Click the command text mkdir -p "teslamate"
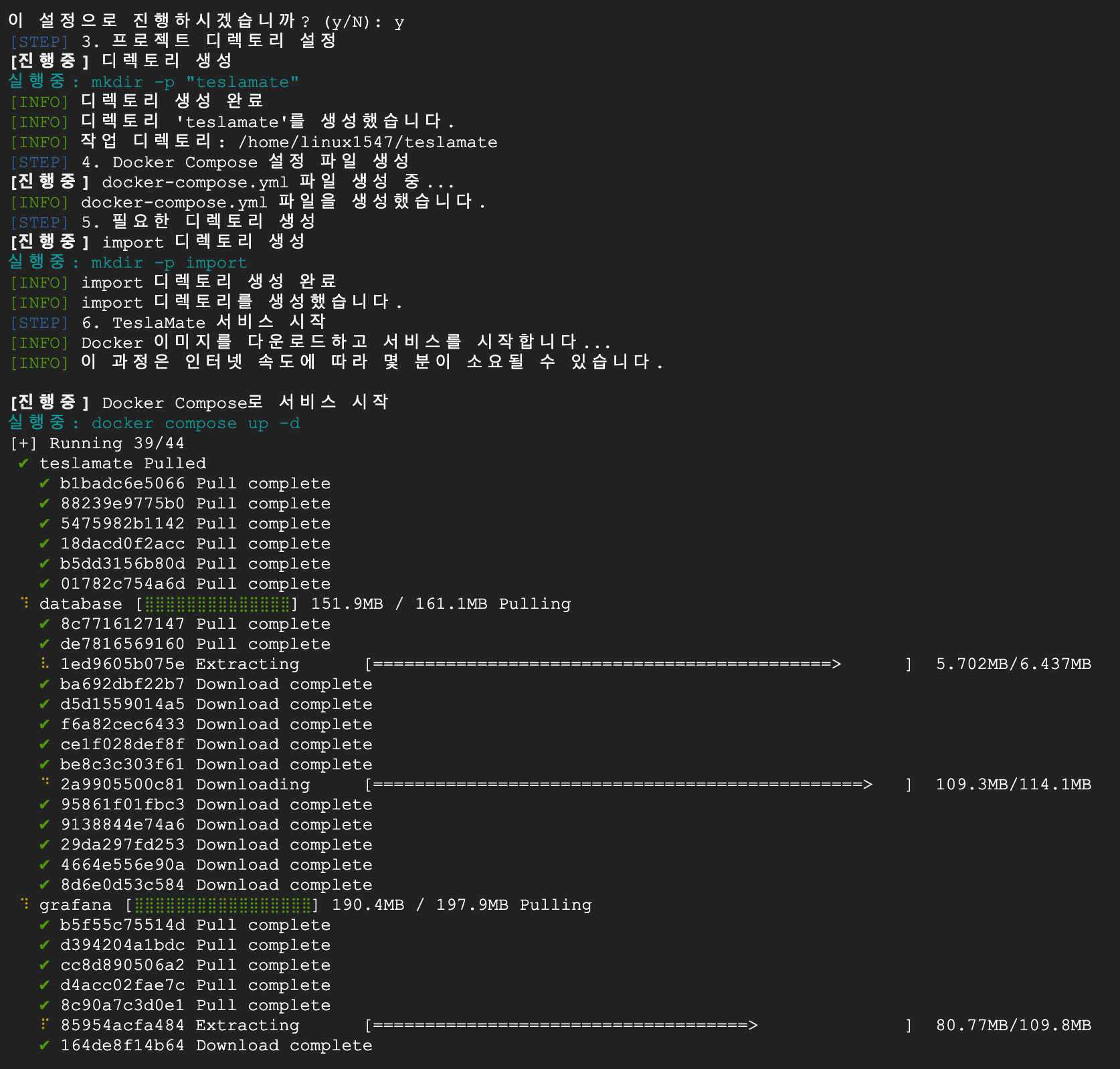 pos(195,82)
